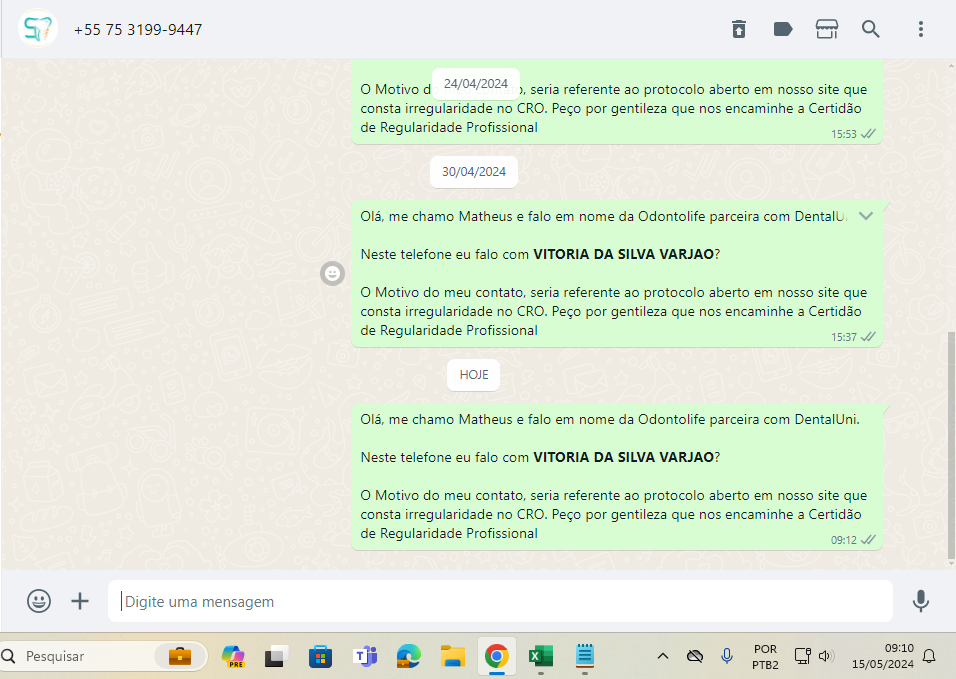The width and height of the screenshot is (956, 679).
Task: Open the clock showing 09:10 15/05/2024
Action: (882, 656)
